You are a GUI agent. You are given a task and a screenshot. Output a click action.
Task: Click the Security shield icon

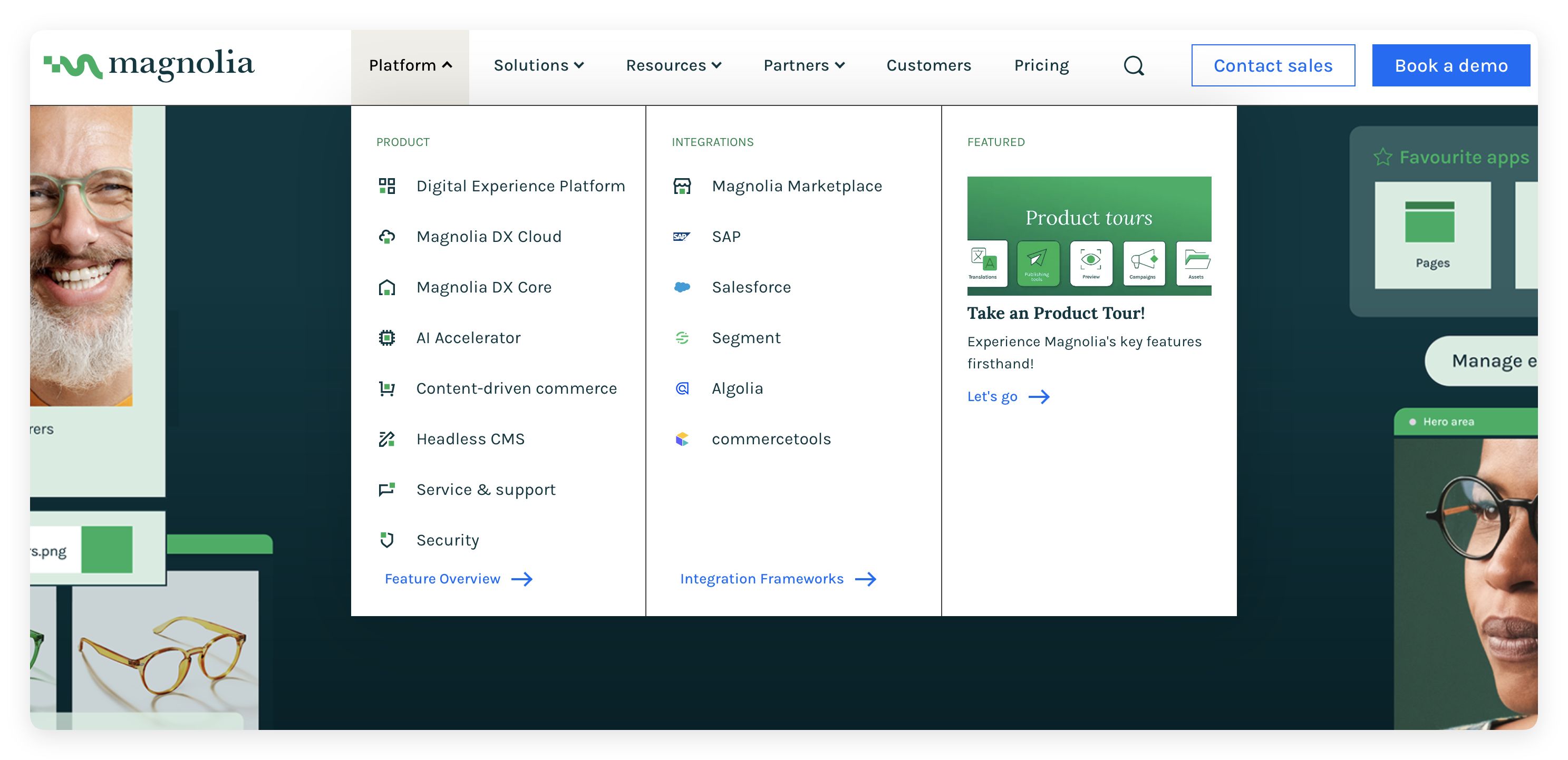click(x=387, y=540)
